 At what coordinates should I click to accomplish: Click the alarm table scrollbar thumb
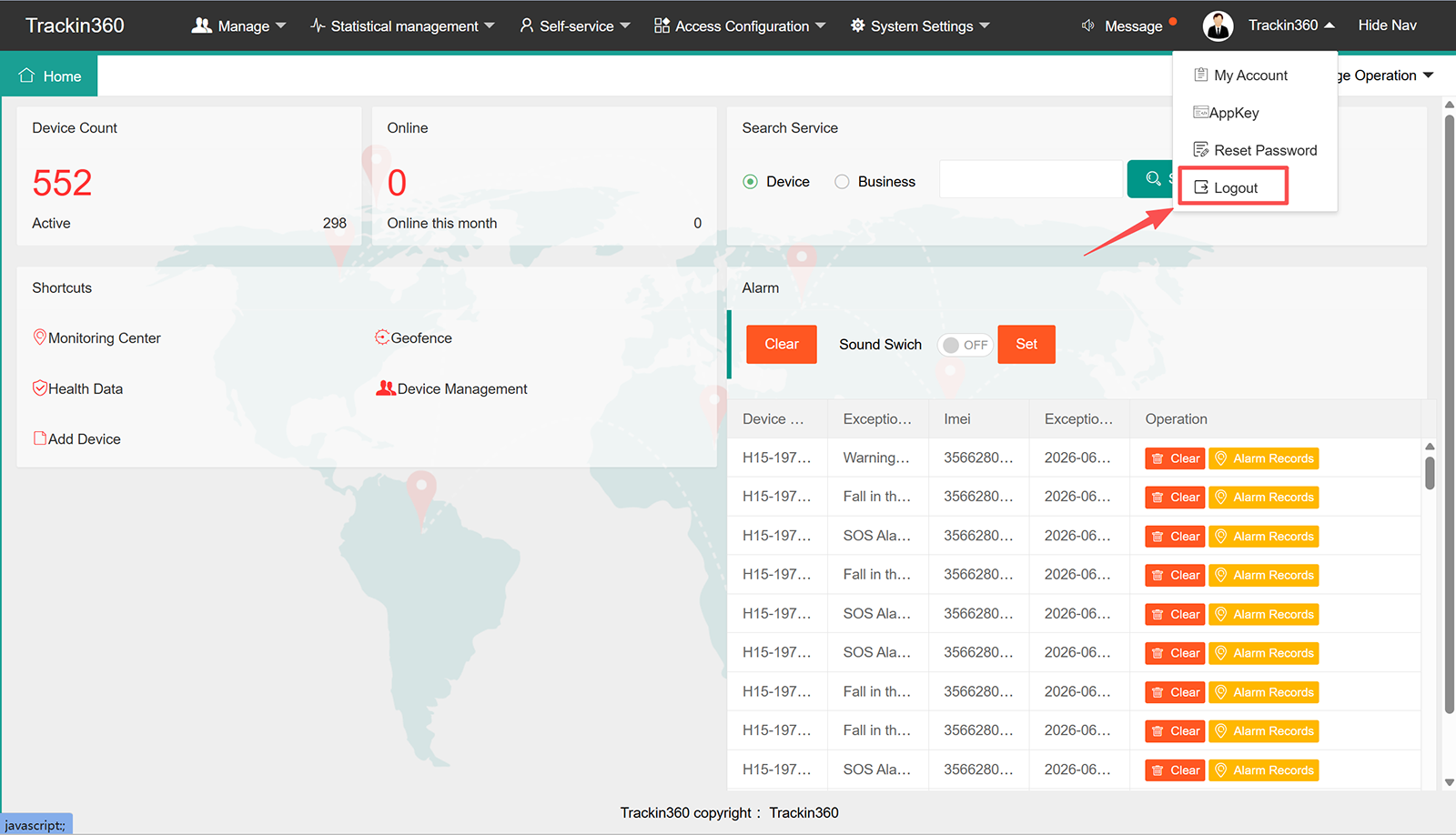[x=1430, y=473]
